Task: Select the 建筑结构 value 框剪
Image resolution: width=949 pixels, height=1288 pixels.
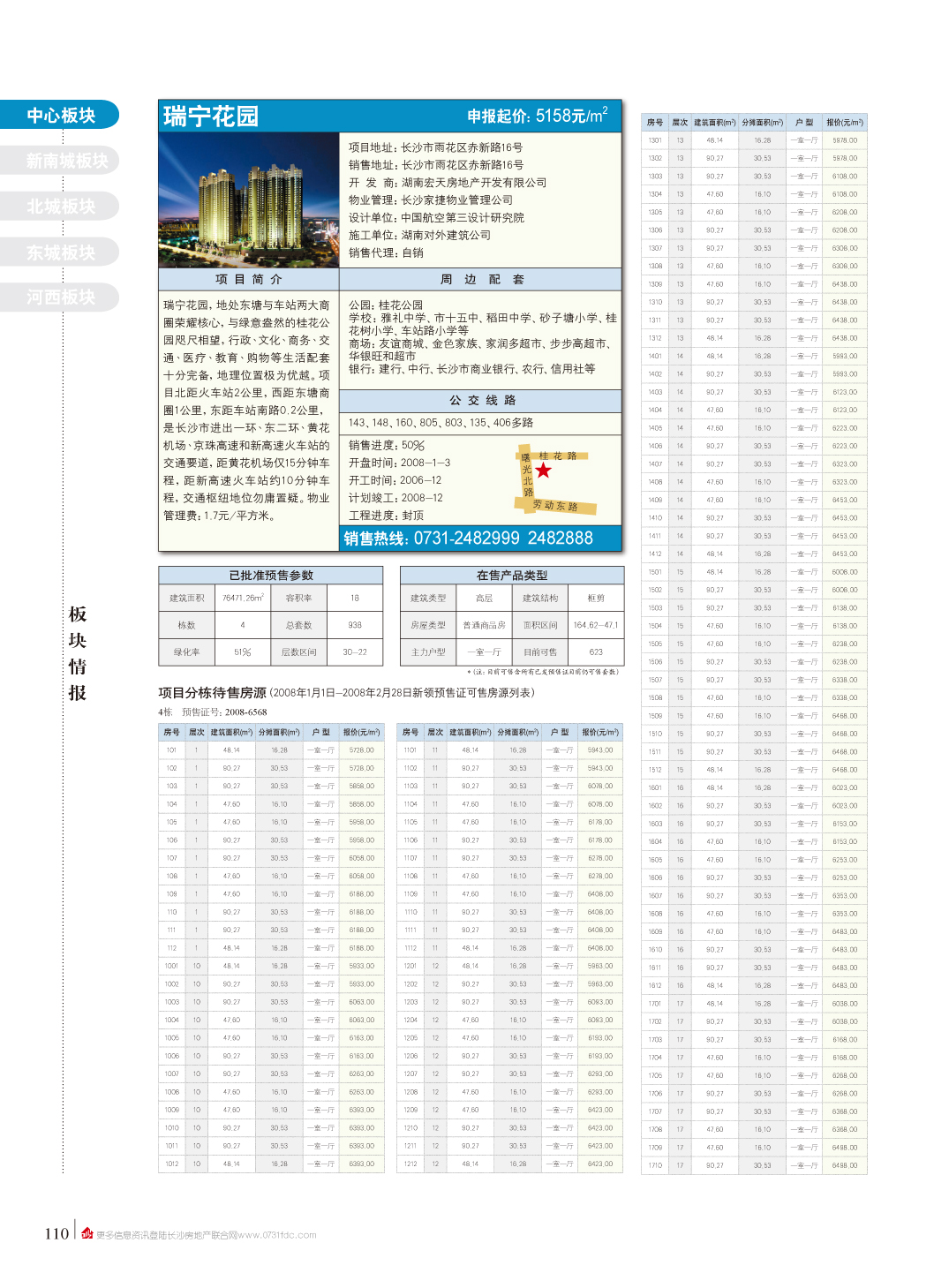Action: tap(596, 599)
